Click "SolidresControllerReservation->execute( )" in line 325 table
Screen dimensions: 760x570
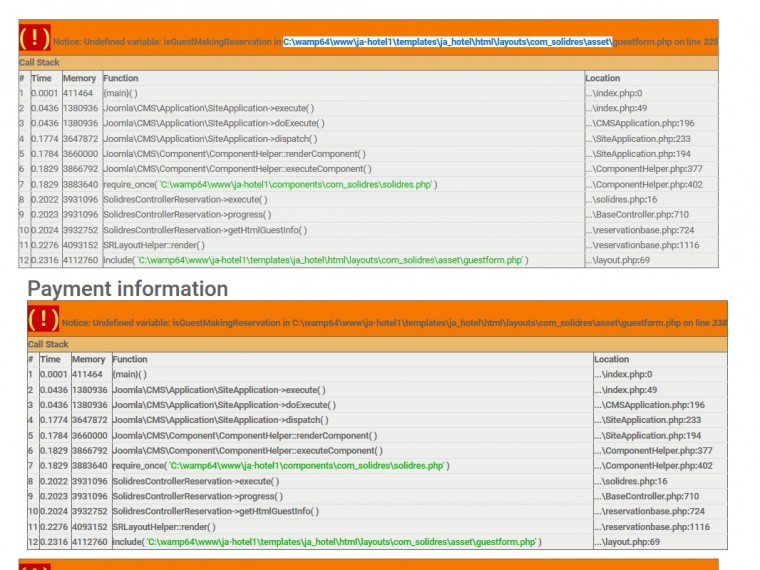click(185, 199)
